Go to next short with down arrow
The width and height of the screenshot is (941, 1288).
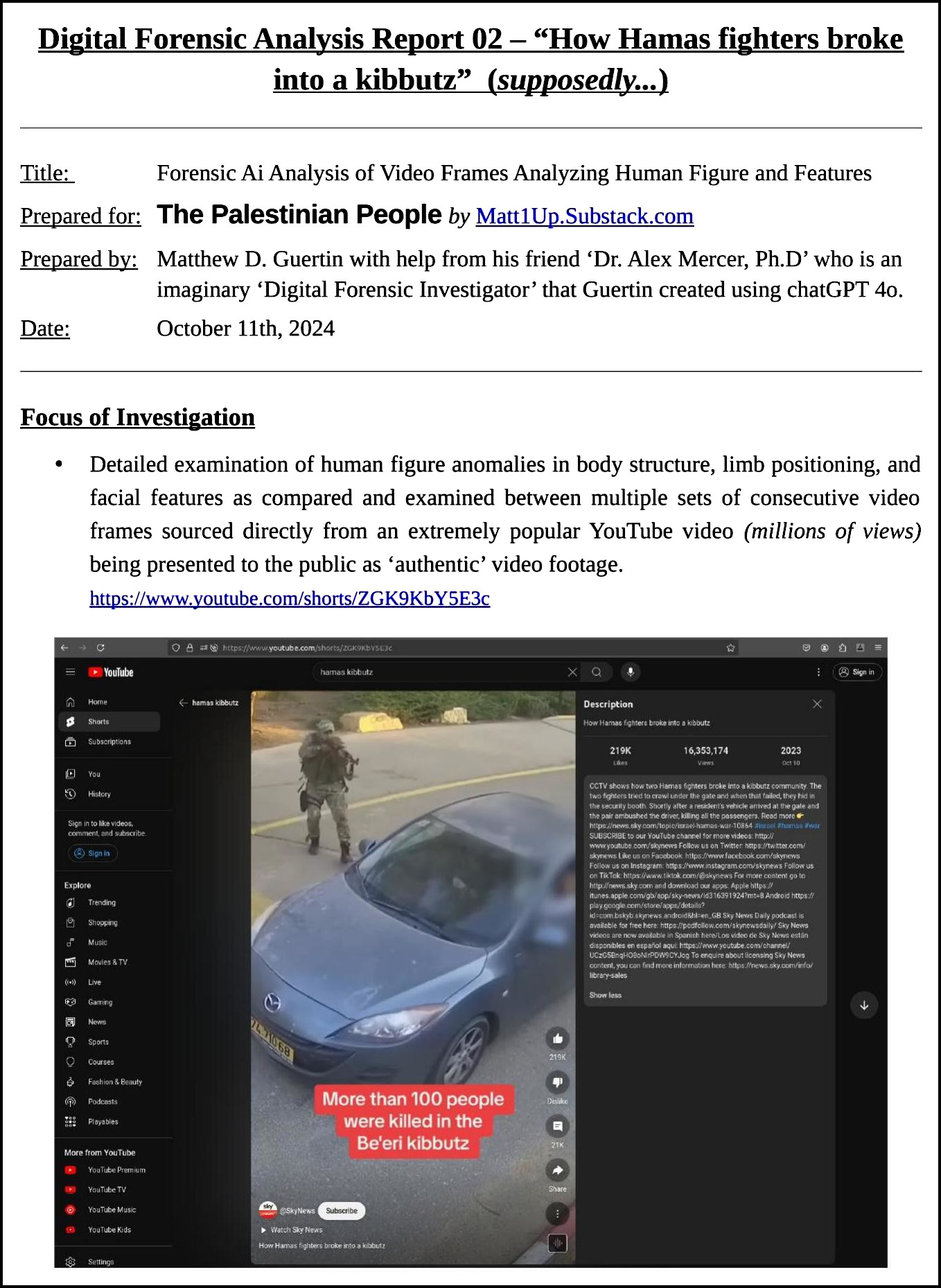tap(864, 1005)
